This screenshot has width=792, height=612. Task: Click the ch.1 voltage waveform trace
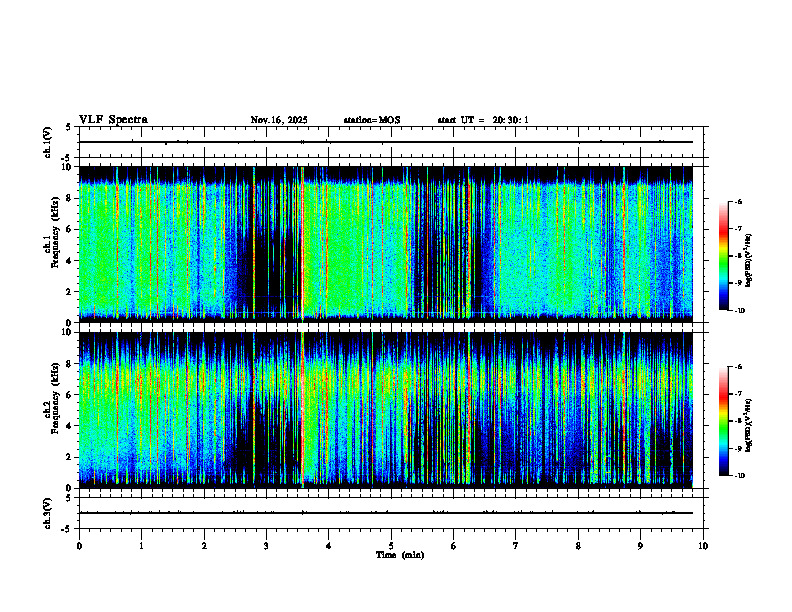pos(386,142)
